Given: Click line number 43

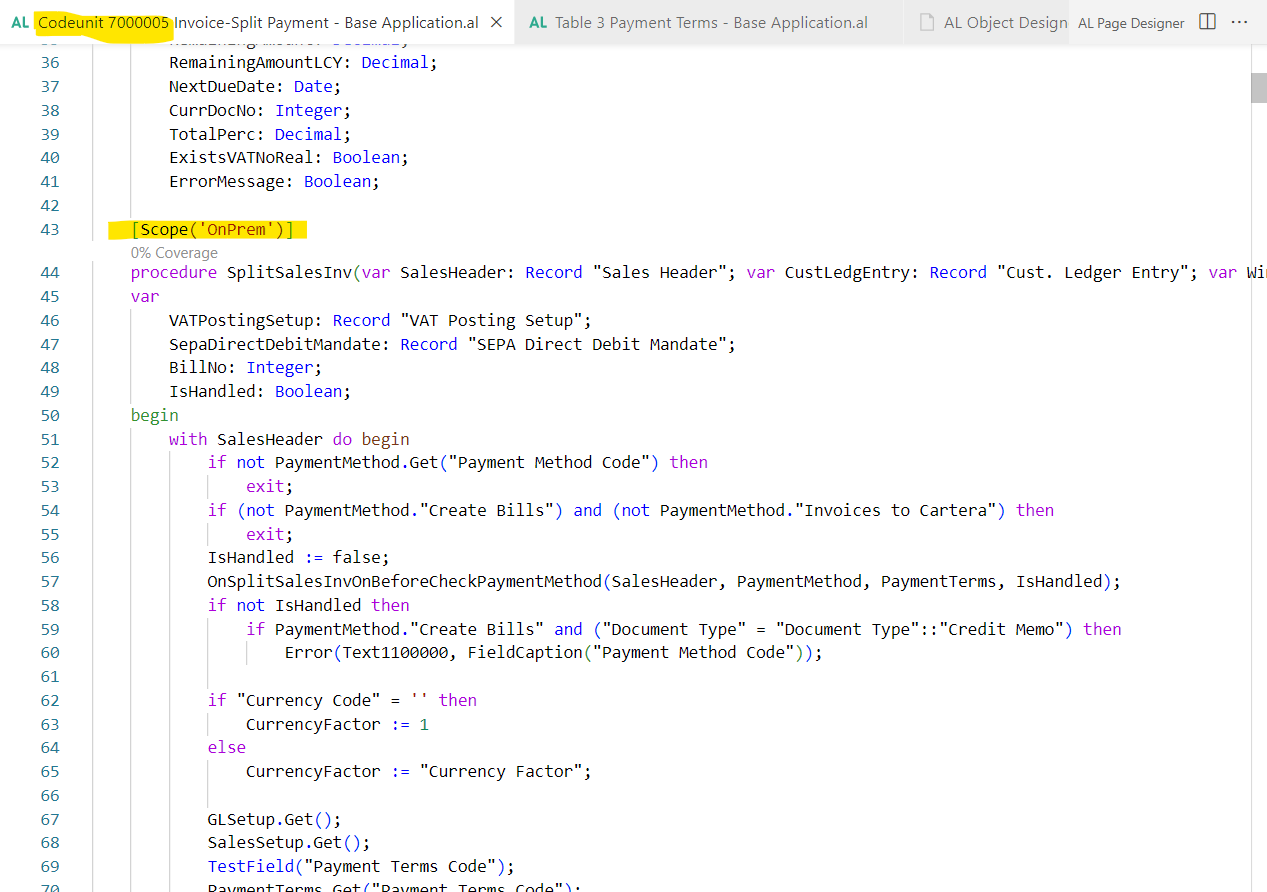Looking at the screenshot, I should click(49, 229).
